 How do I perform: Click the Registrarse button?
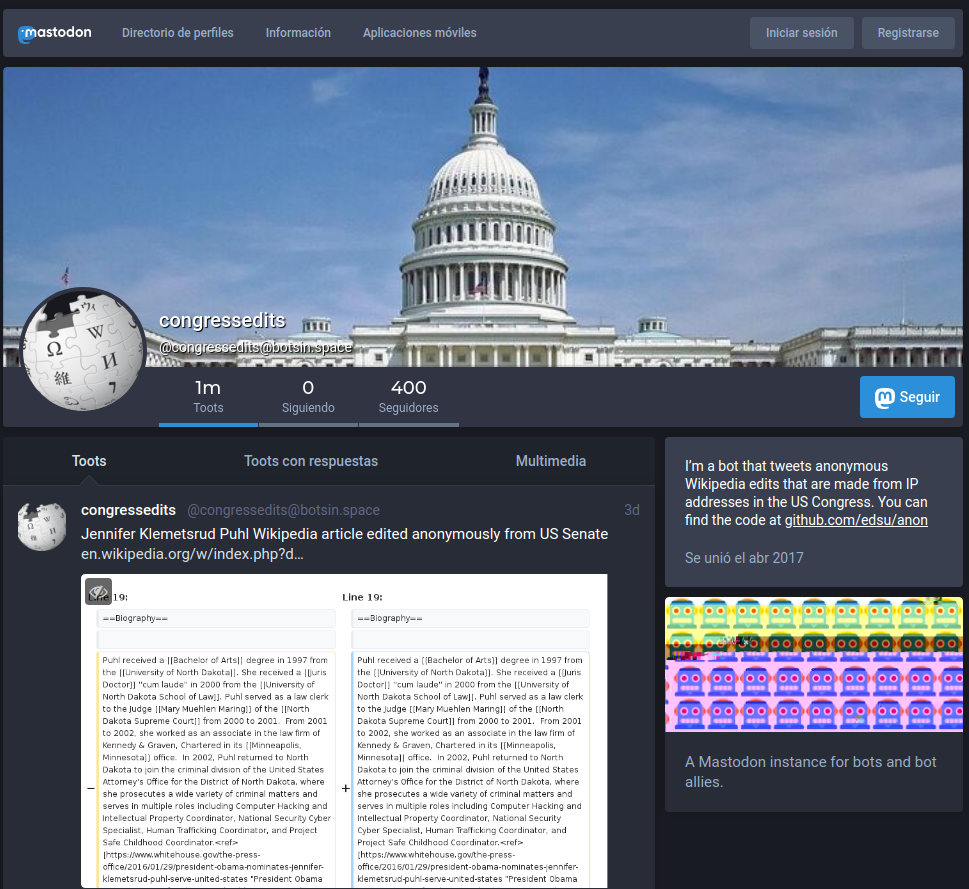tap(908, 33)
